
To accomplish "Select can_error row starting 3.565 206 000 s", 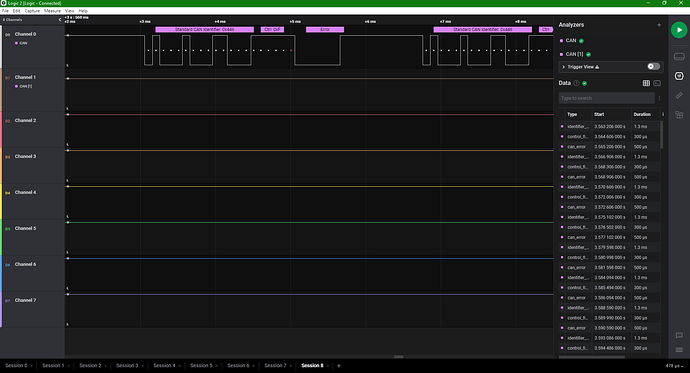I will 609,146.
